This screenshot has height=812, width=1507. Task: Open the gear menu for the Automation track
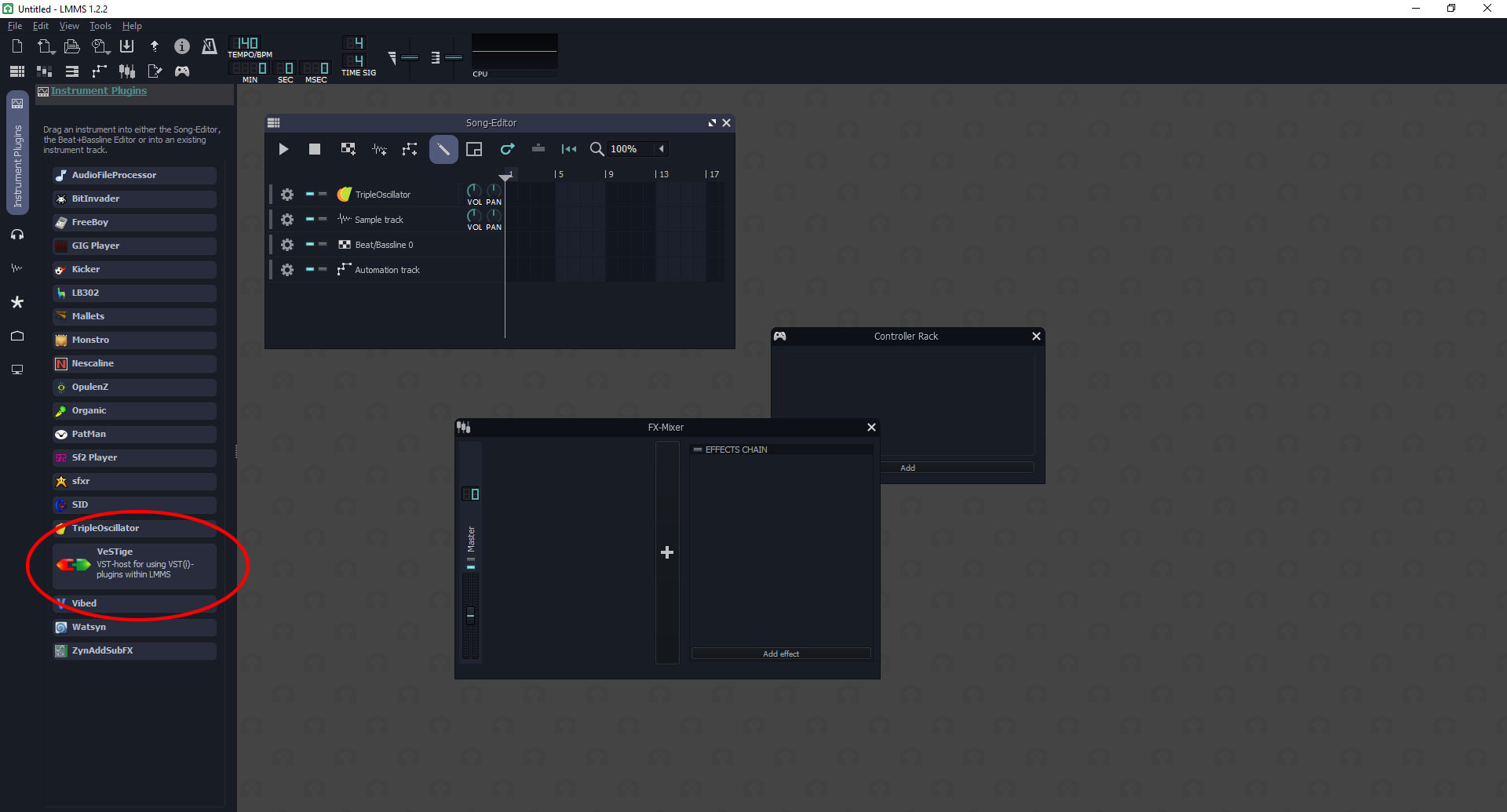click(287, 270)
